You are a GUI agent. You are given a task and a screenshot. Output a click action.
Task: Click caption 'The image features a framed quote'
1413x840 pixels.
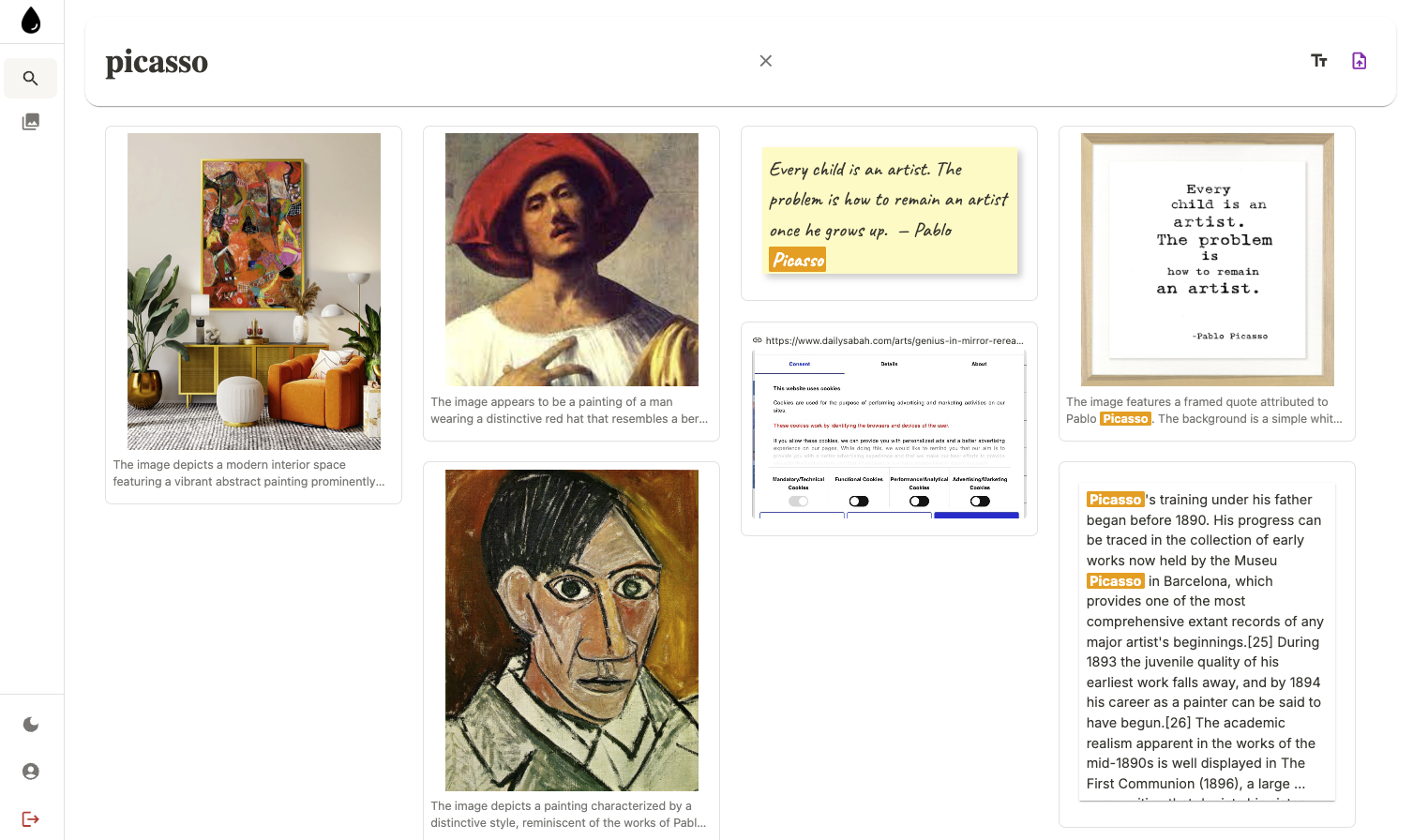click(x=1205, y=411)
